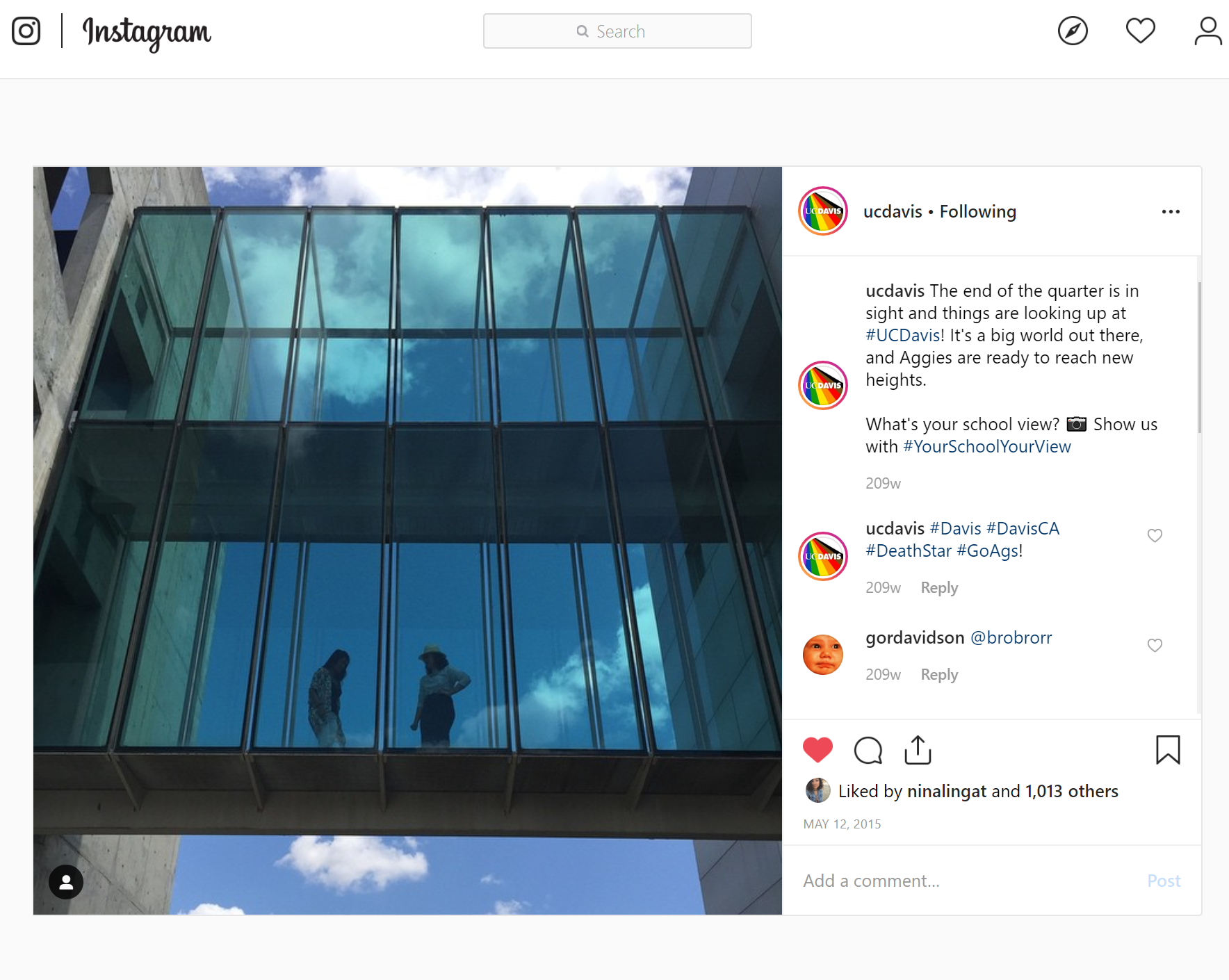The height and width of the screenshot is (980, 1229).
Task: Toggle the bookmark save icon
Action: [x=1168, y=750]
